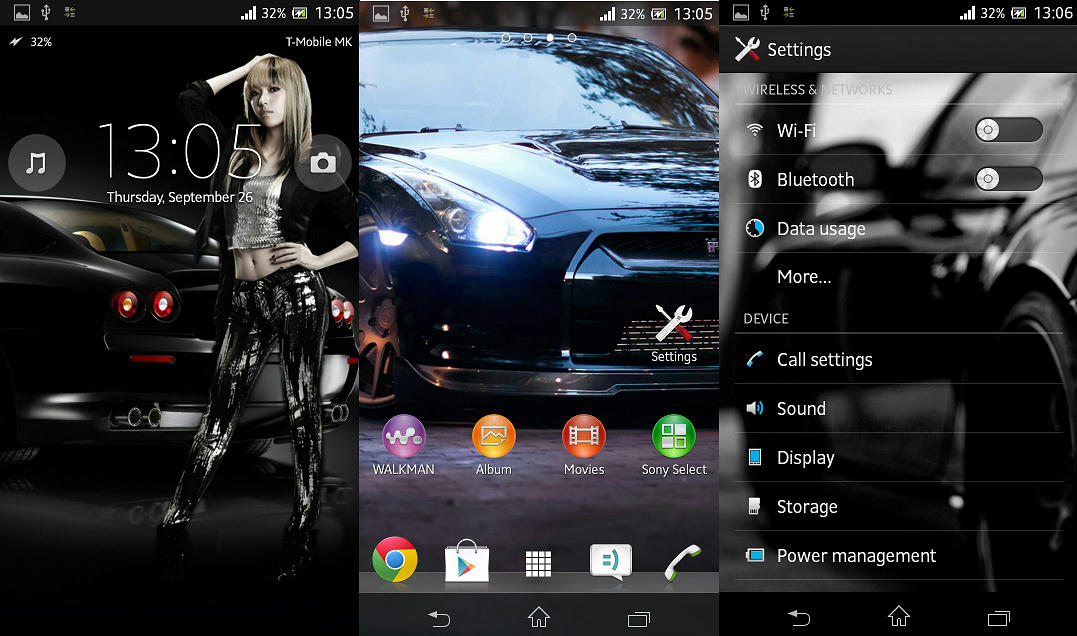
Task: Open the Messaging app in the dock
Action: (611, 562)
